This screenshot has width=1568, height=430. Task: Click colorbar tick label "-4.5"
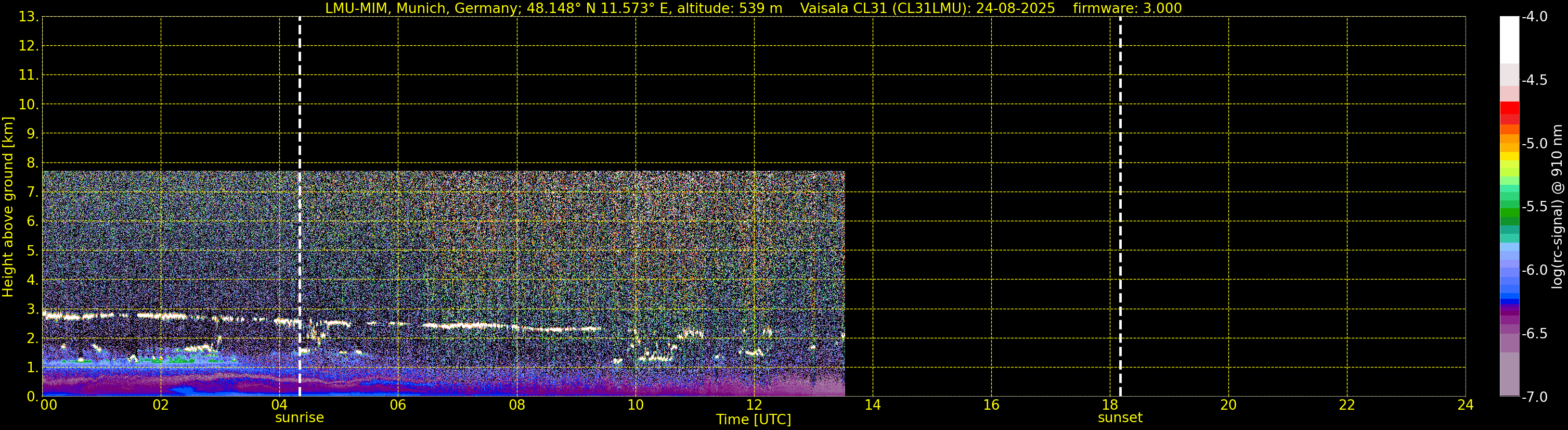tap(1534, 80)
